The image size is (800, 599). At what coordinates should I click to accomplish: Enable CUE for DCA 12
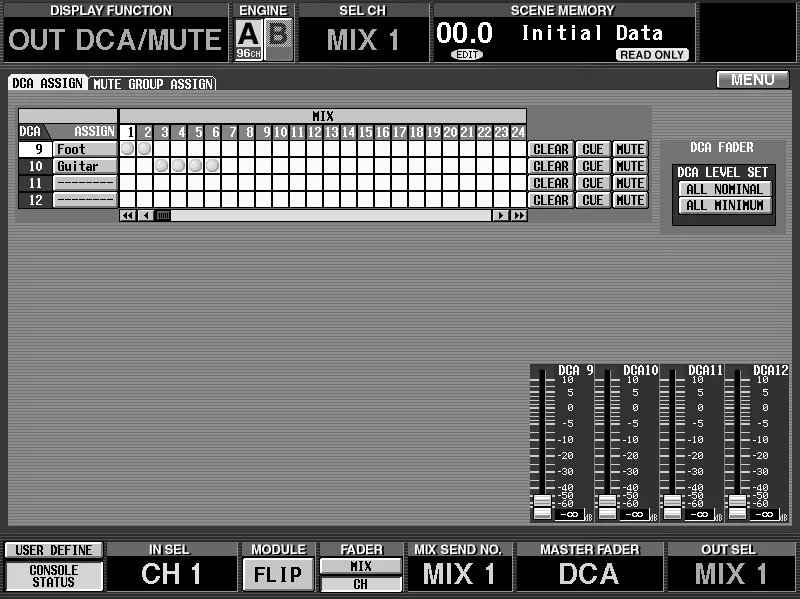coord(593,200)
